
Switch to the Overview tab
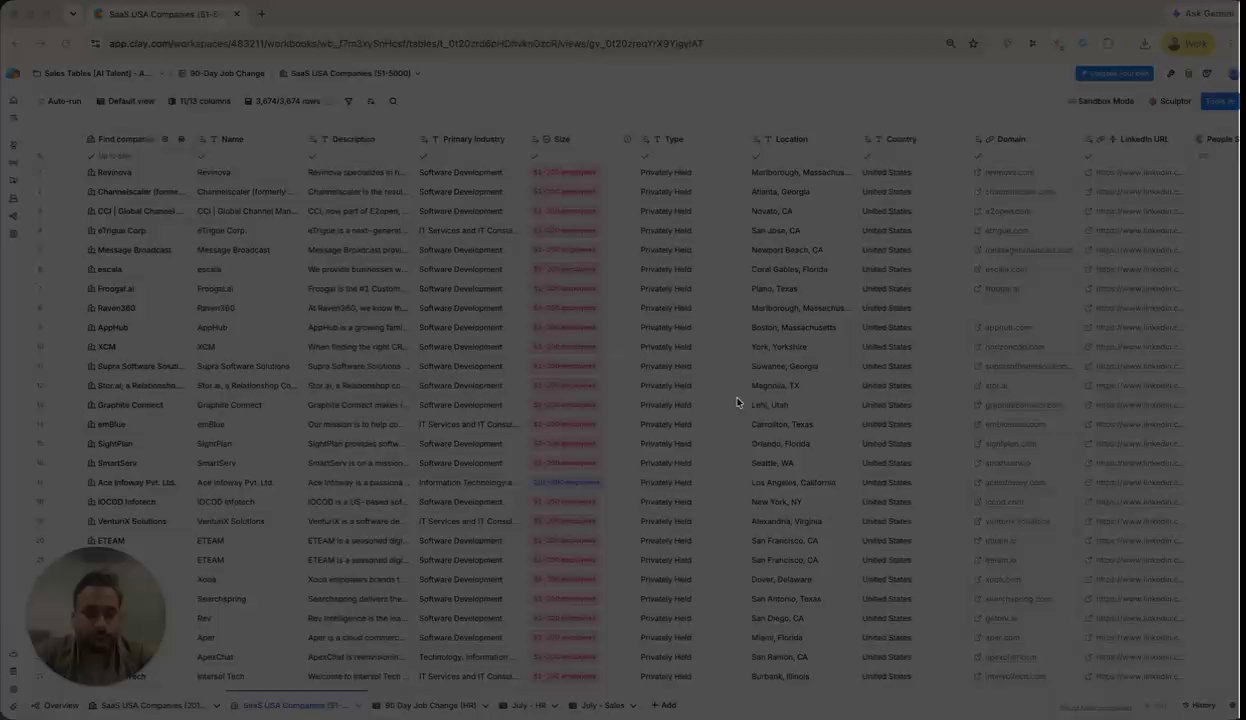click(x=54, y=706)
